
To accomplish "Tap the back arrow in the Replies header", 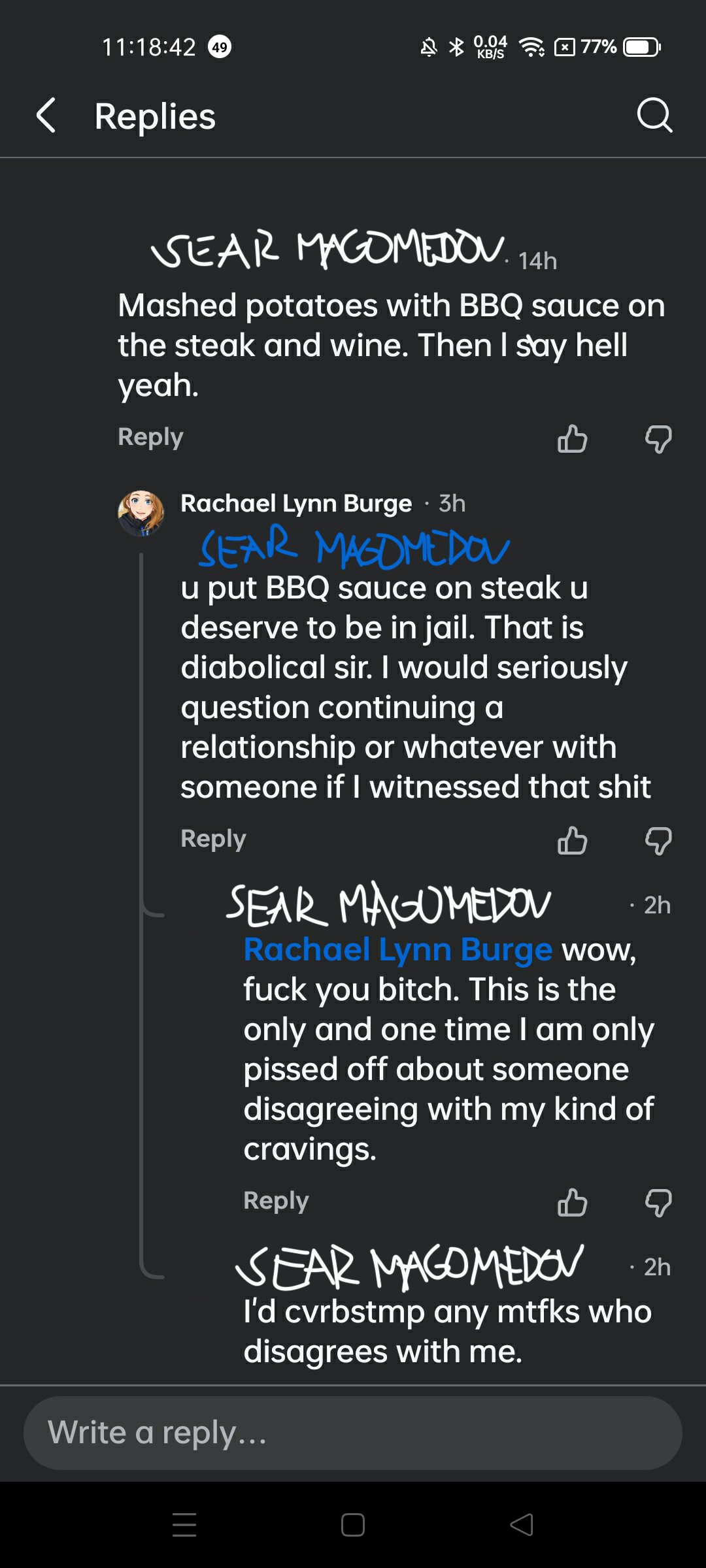I will [46, 116].
